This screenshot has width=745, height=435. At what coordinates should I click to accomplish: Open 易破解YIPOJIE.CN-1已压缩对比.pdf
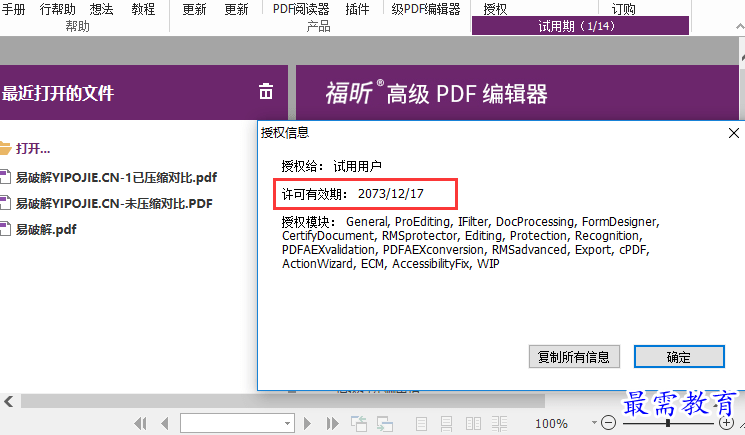(x=116, y=178)
